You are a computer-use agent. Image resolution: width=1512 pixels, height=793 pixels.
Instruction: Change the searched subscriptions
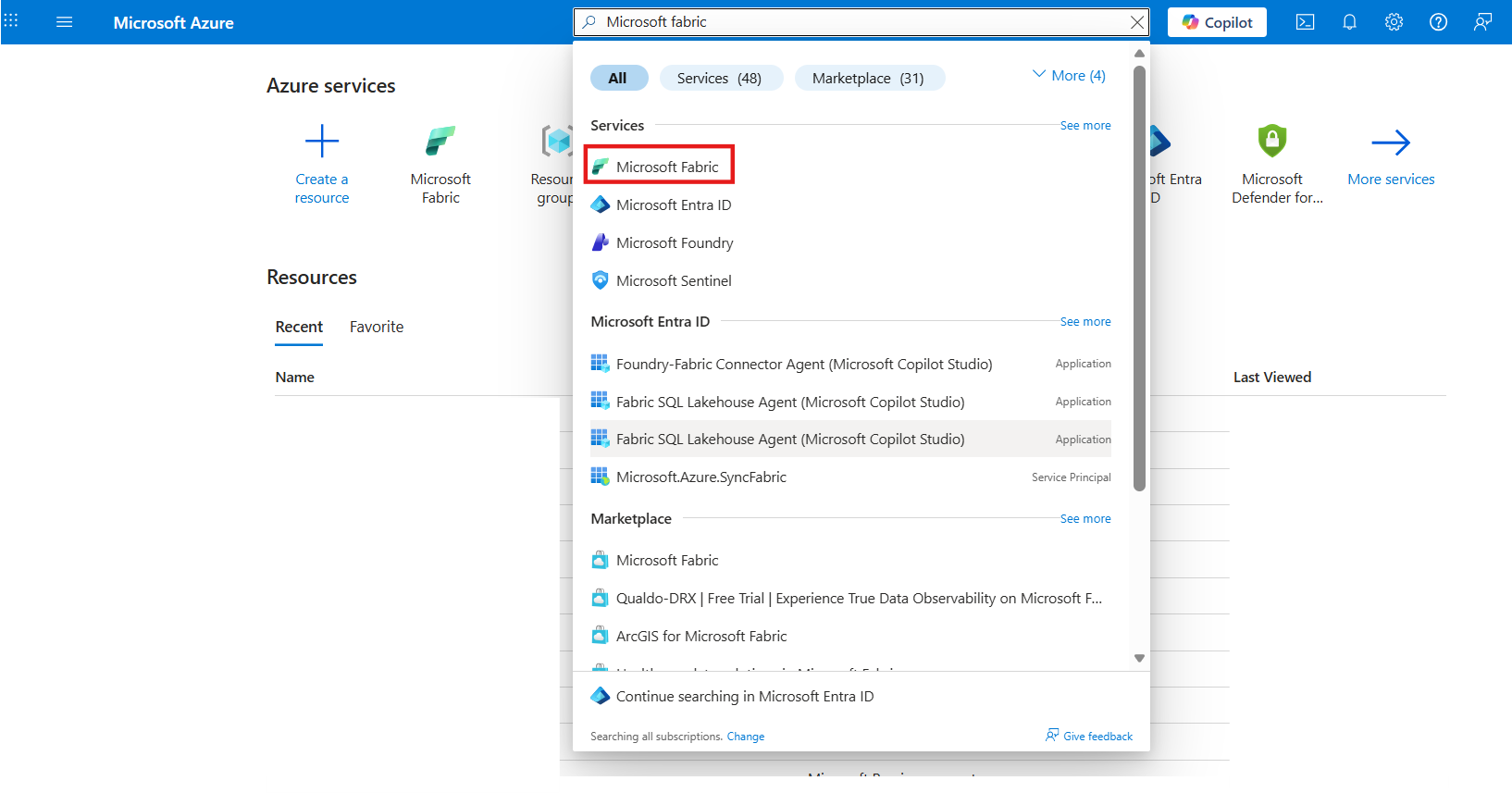tap(745, 737)
